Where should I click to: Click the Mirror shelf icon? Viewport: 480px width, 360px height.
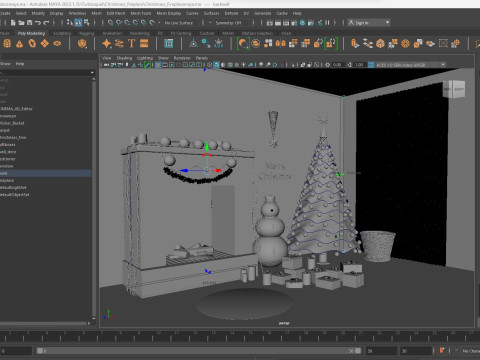coord(281,43)
